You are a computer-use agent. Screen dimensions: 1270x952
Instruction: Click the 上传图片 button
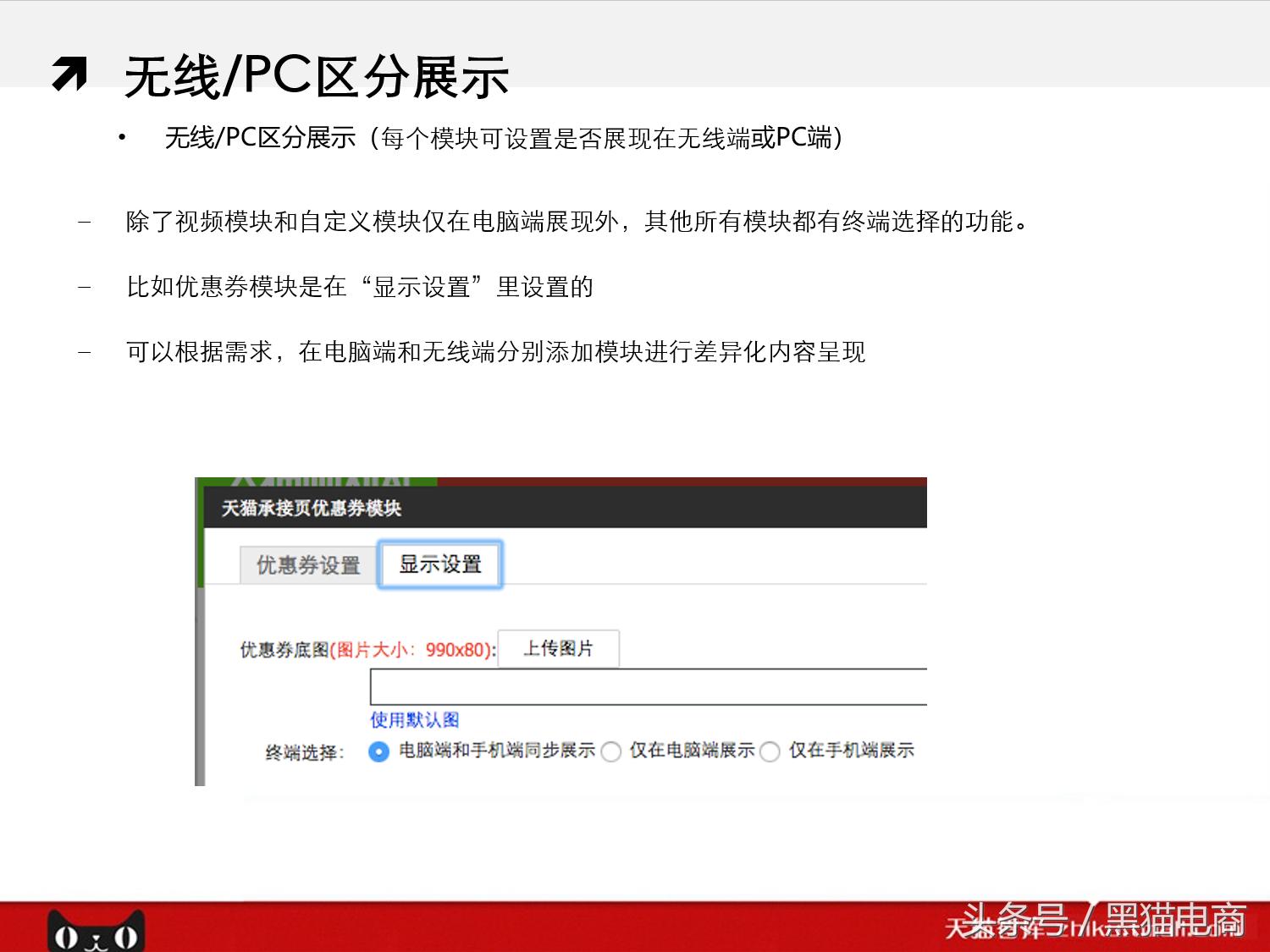coord(559,648)
